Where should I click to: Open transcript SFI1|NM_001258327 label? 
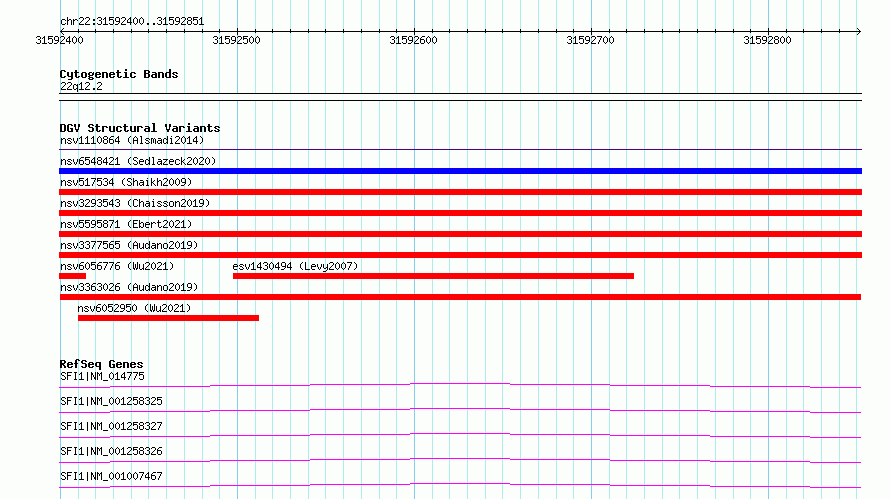pyautogui.click(x=111, y=426)
